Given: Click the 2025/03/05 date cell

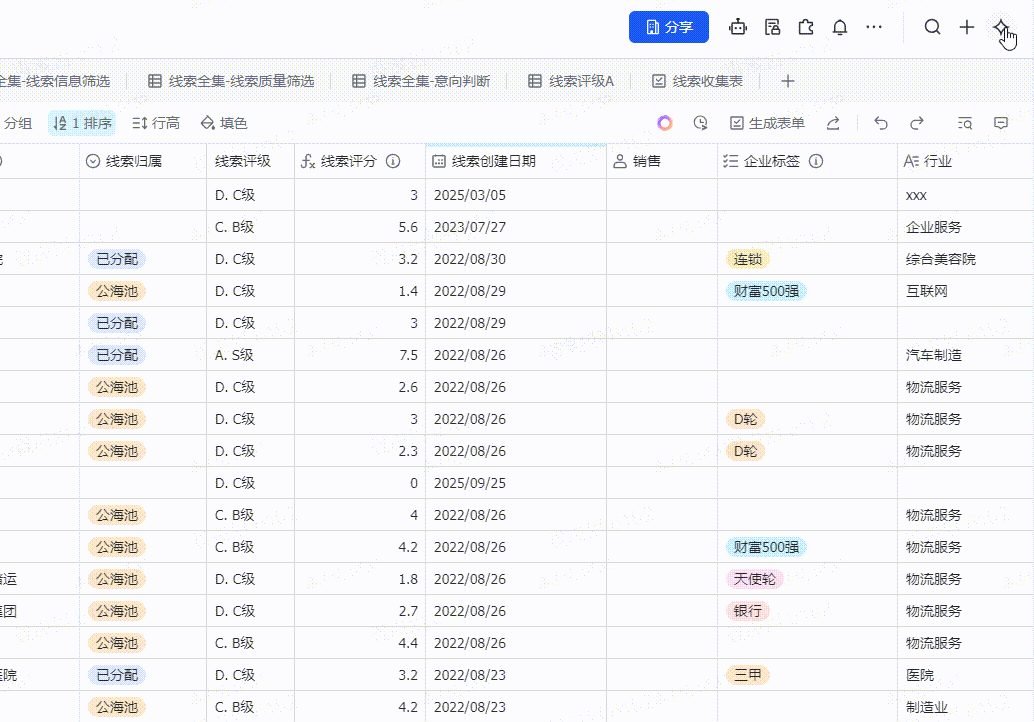Looking at the screenshot, I should click(x=516, y=195).
